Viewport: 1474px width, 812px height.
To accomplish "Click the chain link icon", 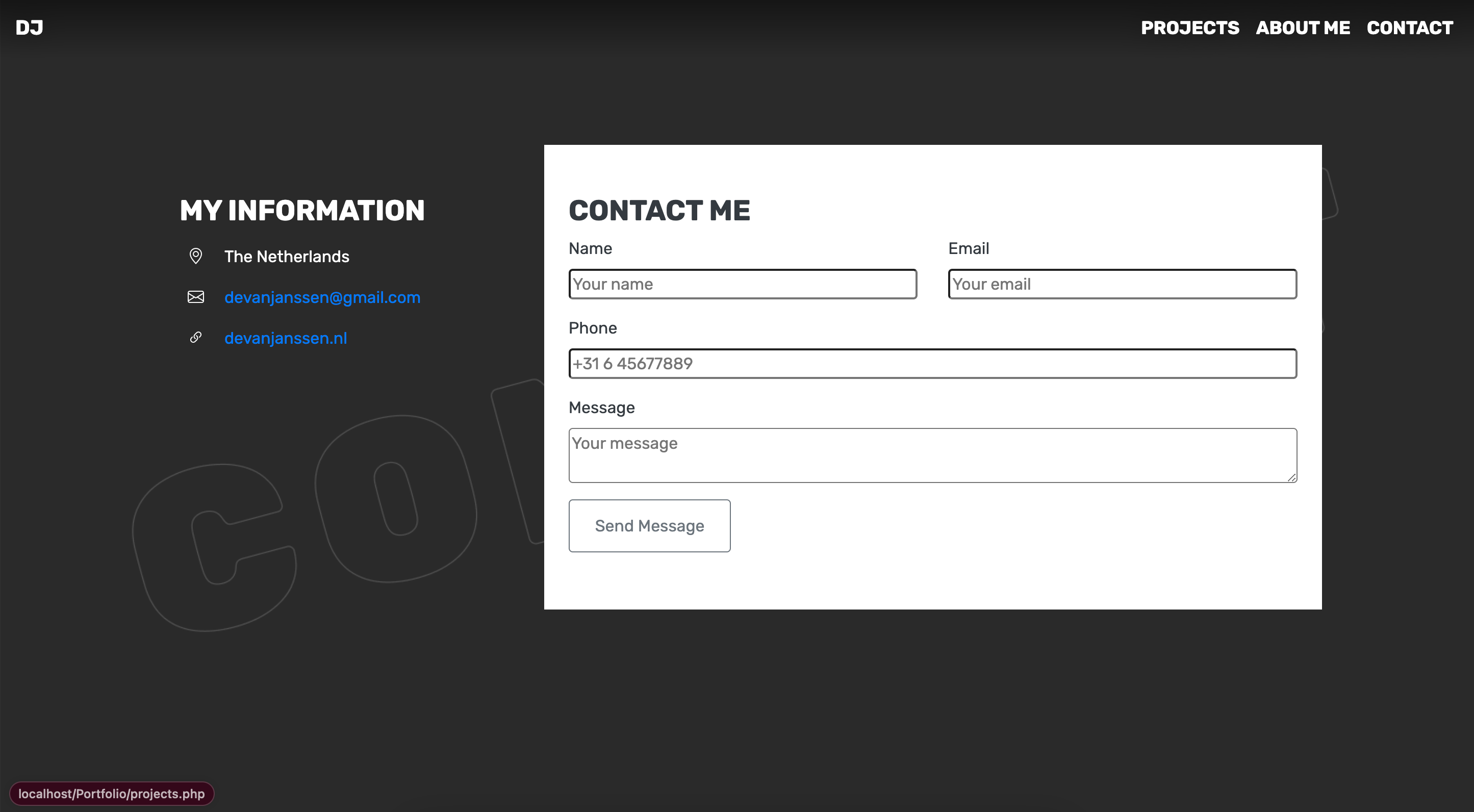I will [x=196, y=338].
